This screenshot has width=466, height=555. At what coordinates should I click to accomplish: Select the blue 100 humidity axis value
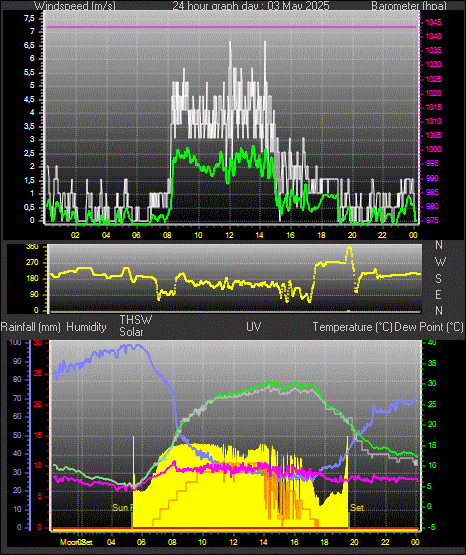point(16,343)
